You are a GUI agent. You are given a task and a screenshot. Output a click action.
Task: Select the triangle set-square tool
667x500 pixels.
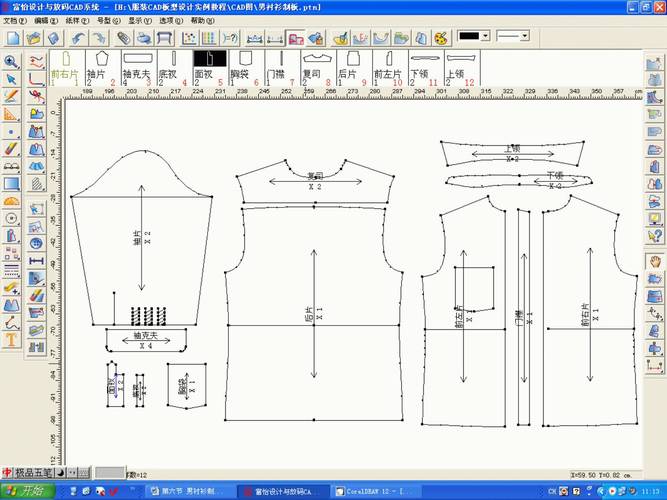click(x=11, y=114)
